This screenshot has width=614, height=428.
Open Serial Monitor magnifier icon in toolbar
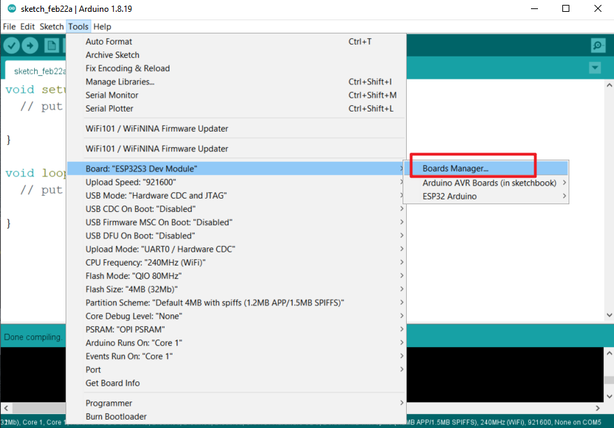tap(600, 45)
